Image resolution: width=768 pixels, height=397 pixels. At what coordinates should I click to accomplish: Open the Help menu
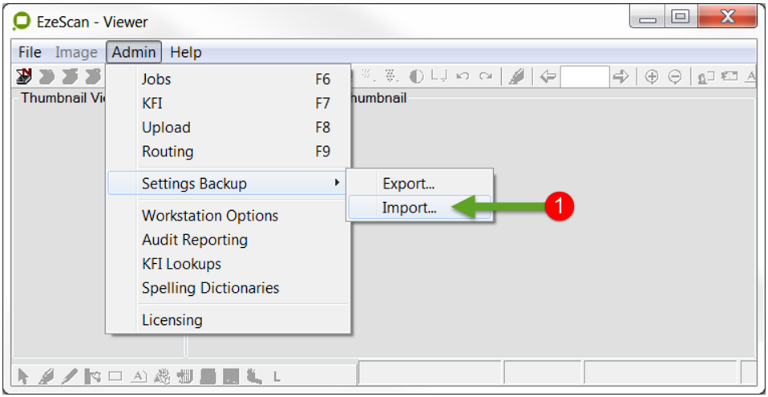(x=186, y=52)
